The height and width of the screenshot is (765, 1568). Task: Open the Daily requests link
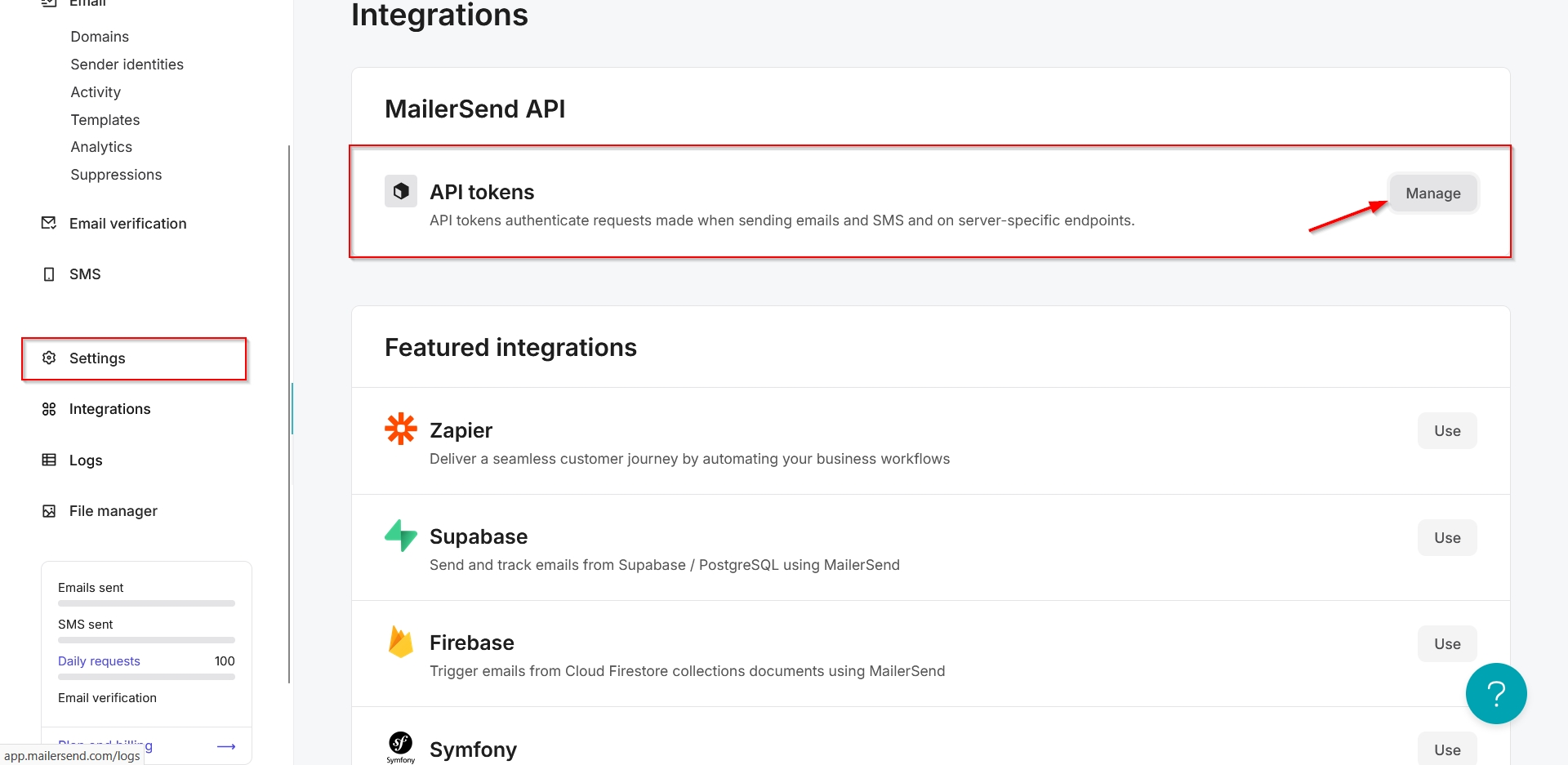pyautogui.click(x=99, y=661)
